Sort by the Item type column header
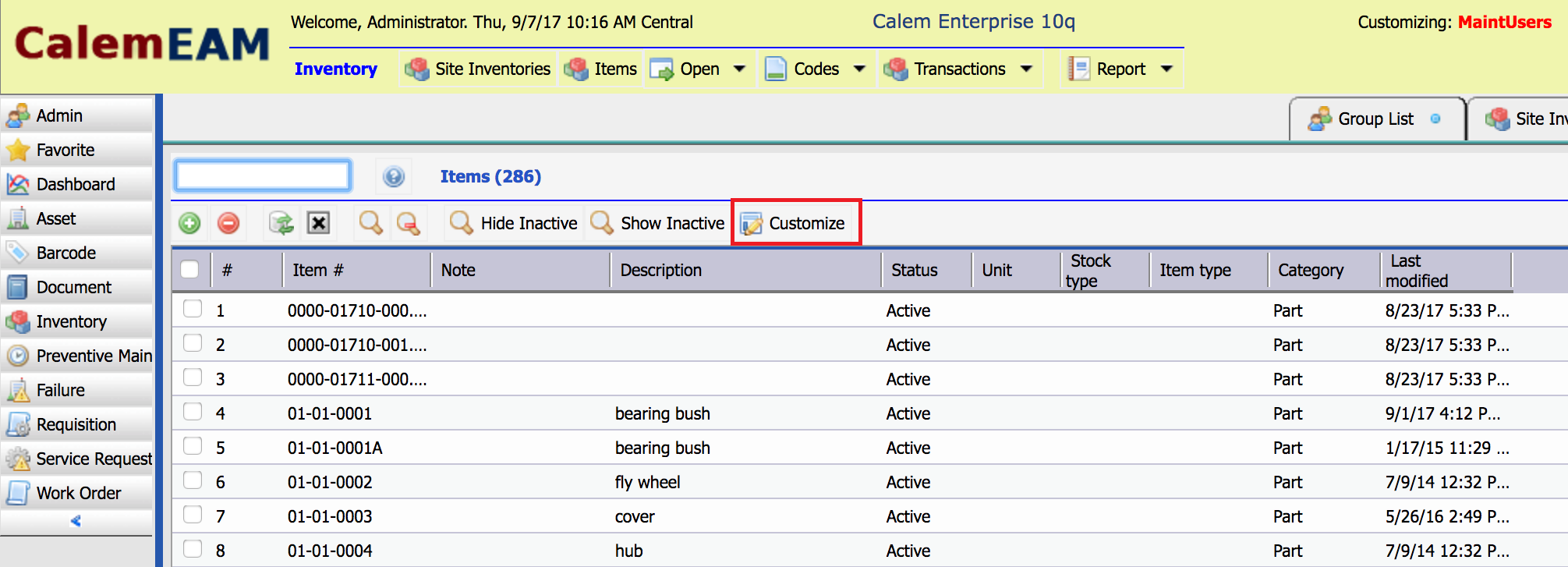The image size is (1568, 567). click(1209, 271)
